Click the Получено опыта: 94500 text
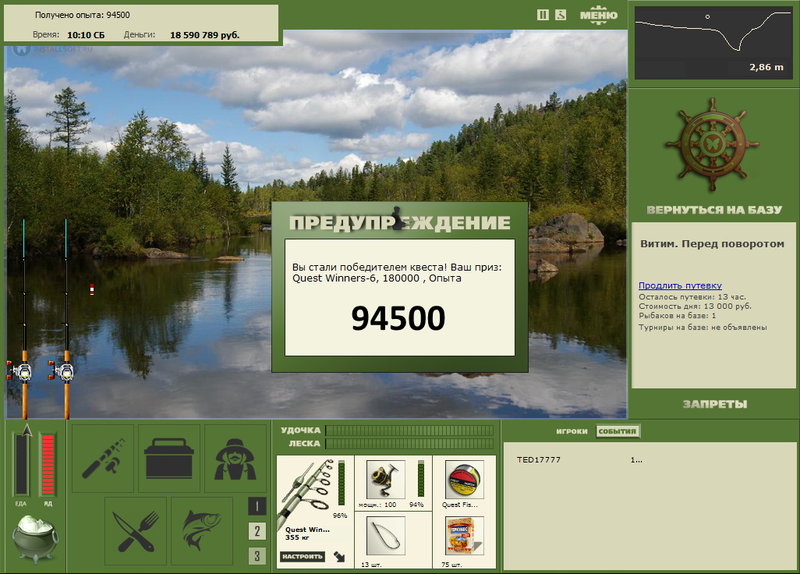The height and width of the screenshot is (574, 800). [82, 15]
